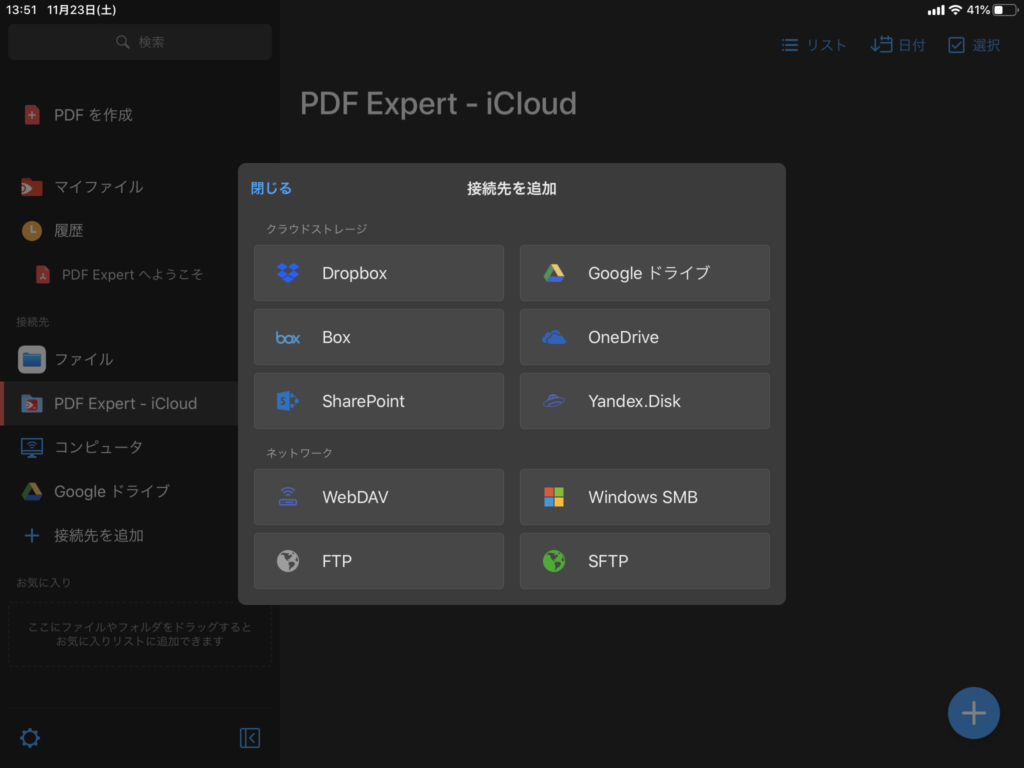Tap the 履歴 clock icon
The height and width of the screenshot is (768, 1024).
tap(31, 231)
